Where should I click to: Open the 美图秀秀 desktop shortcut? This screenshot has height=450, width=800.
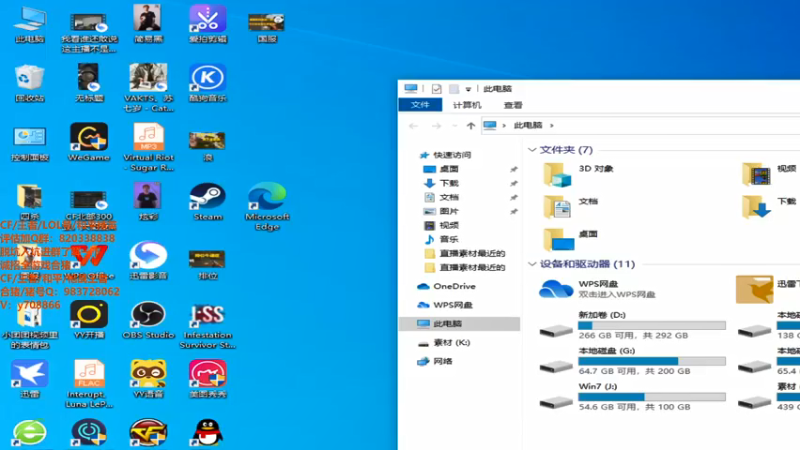208,379
